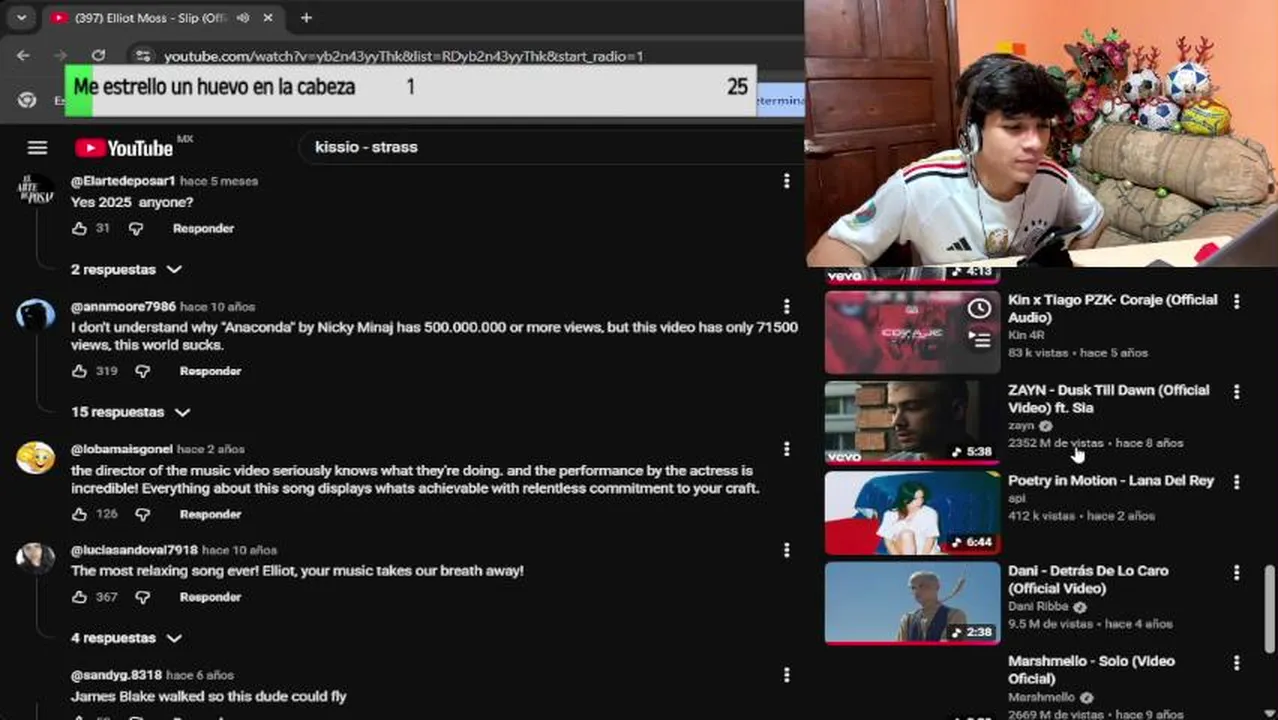Like the comment by @annmoore7986
The width and height of the screenshot is (1278, 720).
79,371
